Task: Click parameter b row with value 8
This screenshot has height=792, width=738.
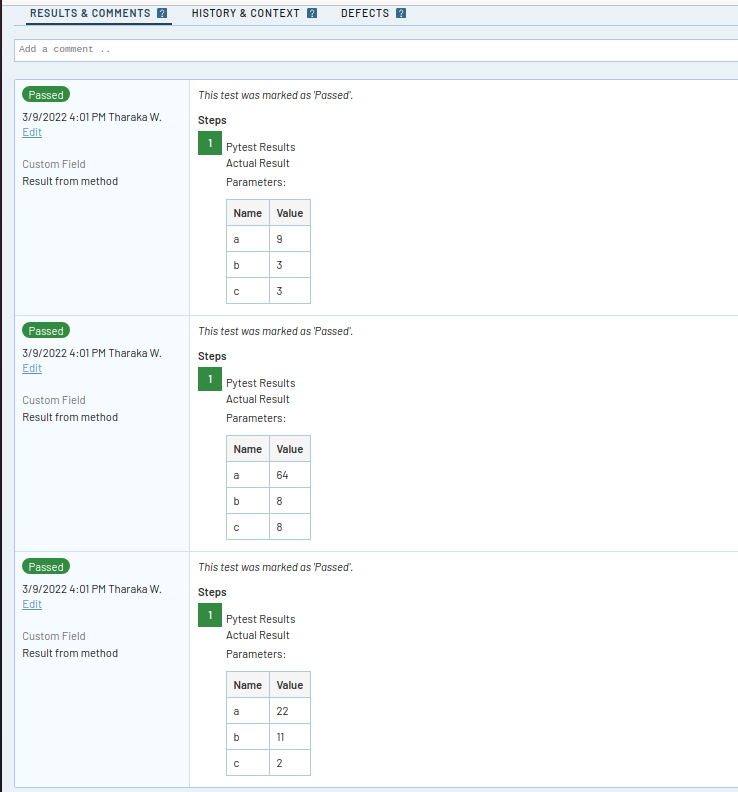Action: click(x=268, y=501)
